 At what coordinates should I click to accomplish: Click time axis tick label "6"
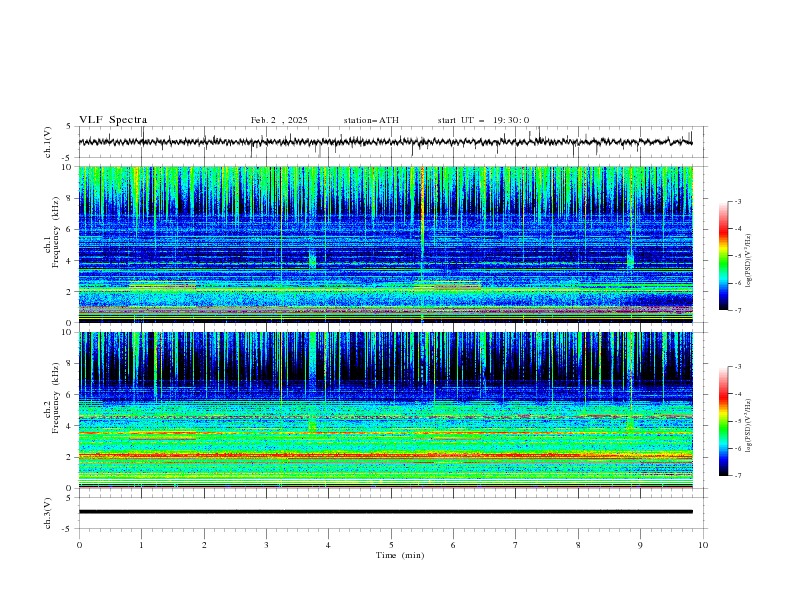[454, 545]
